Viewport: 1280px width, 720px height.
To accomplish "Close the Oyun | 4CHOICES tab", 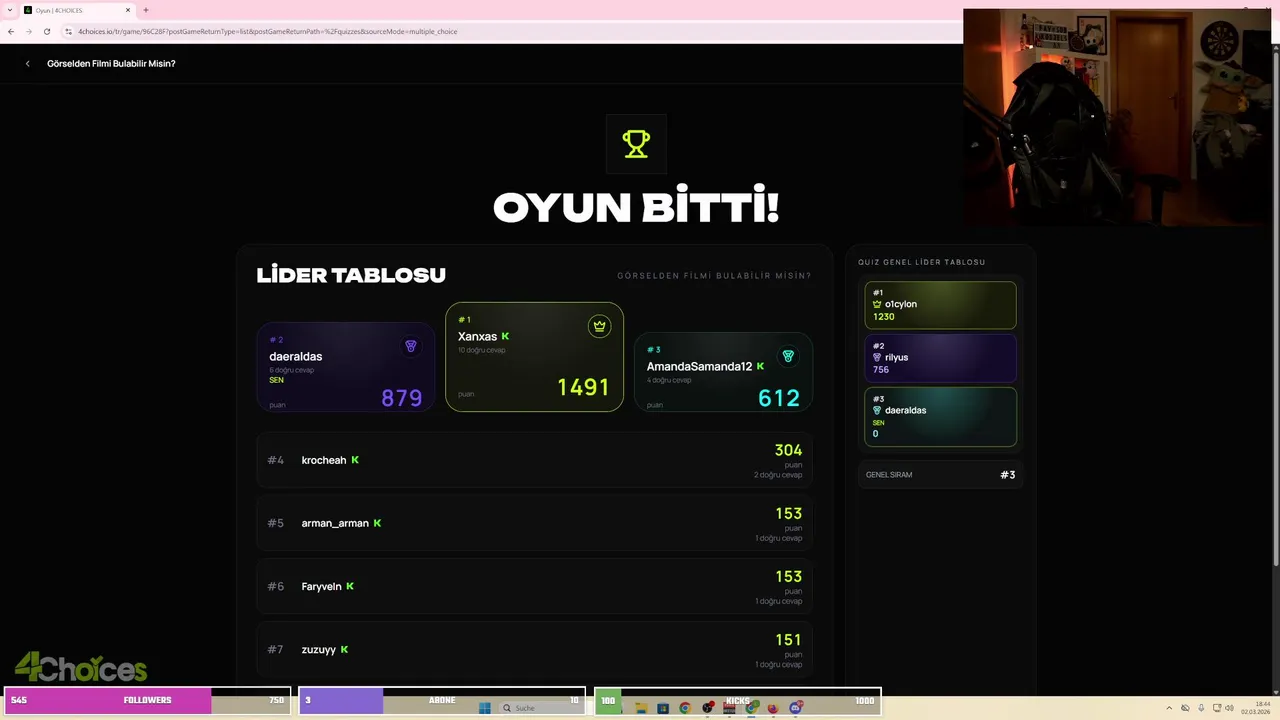I will tap(128, 10).
